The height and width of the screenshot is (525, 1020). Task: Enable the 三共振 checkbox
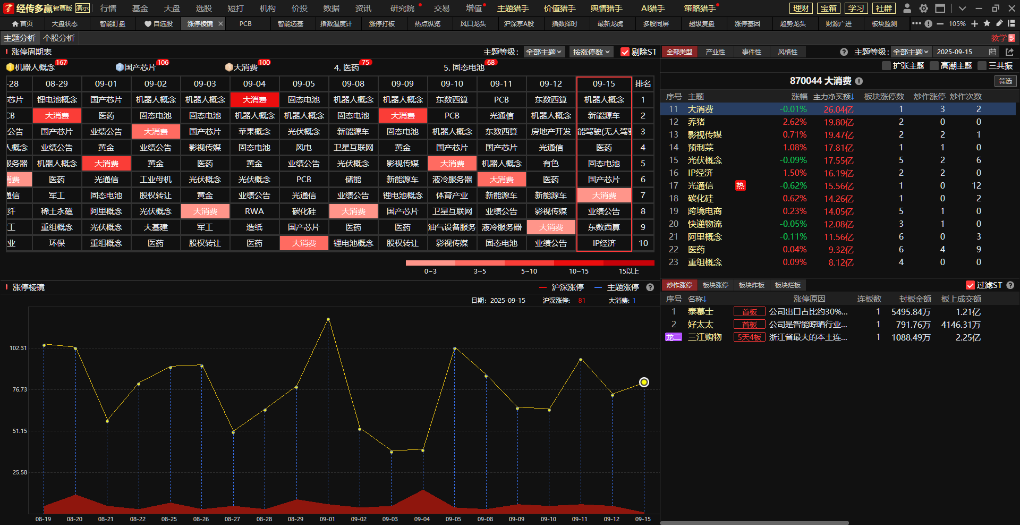pyautogui.click(x=982, y=65)
